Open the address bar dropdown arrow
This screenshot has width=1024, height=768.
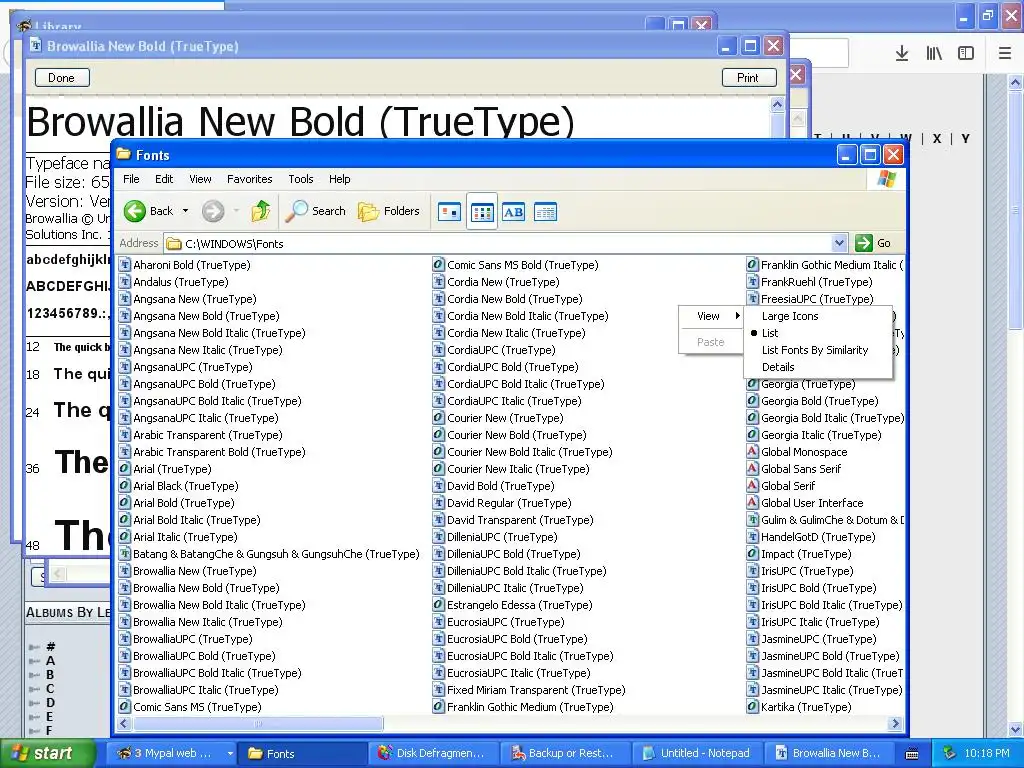click(840, 243)
